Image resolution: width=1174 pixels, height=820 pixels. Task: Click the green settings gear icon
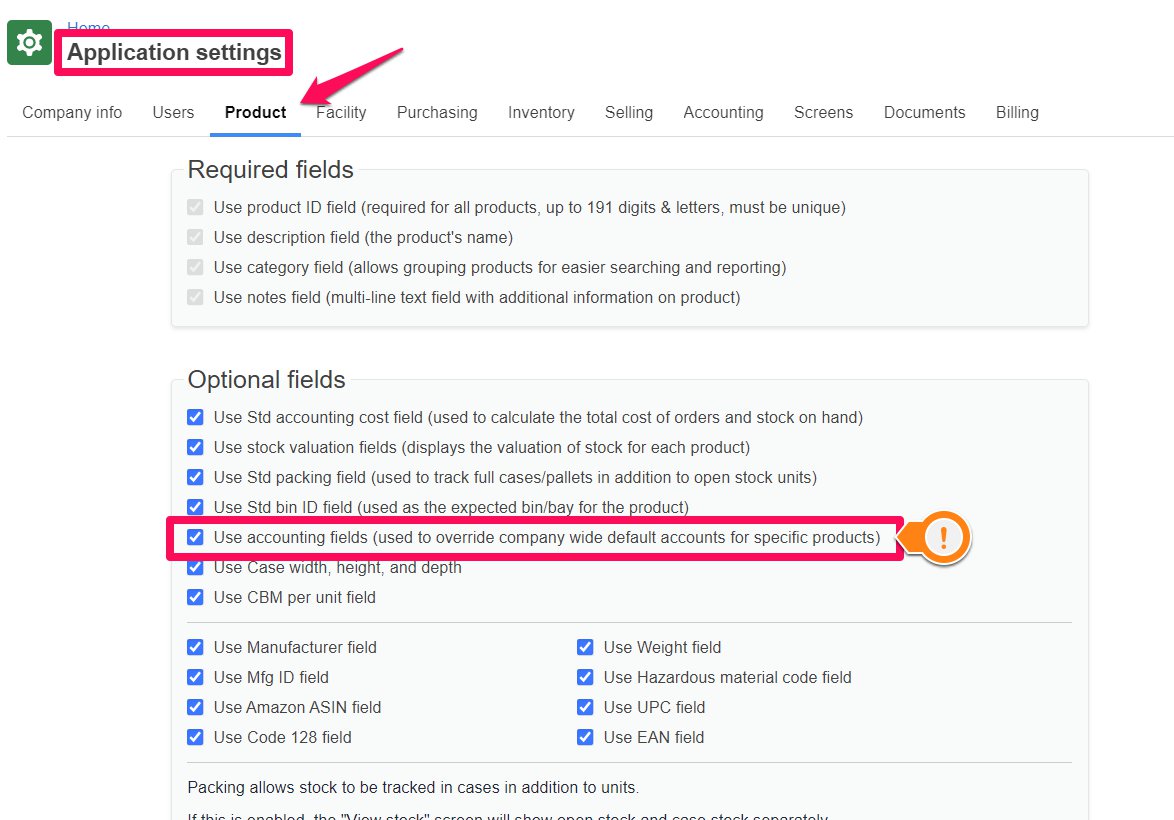pyautogui.click(x=29, y=43)
